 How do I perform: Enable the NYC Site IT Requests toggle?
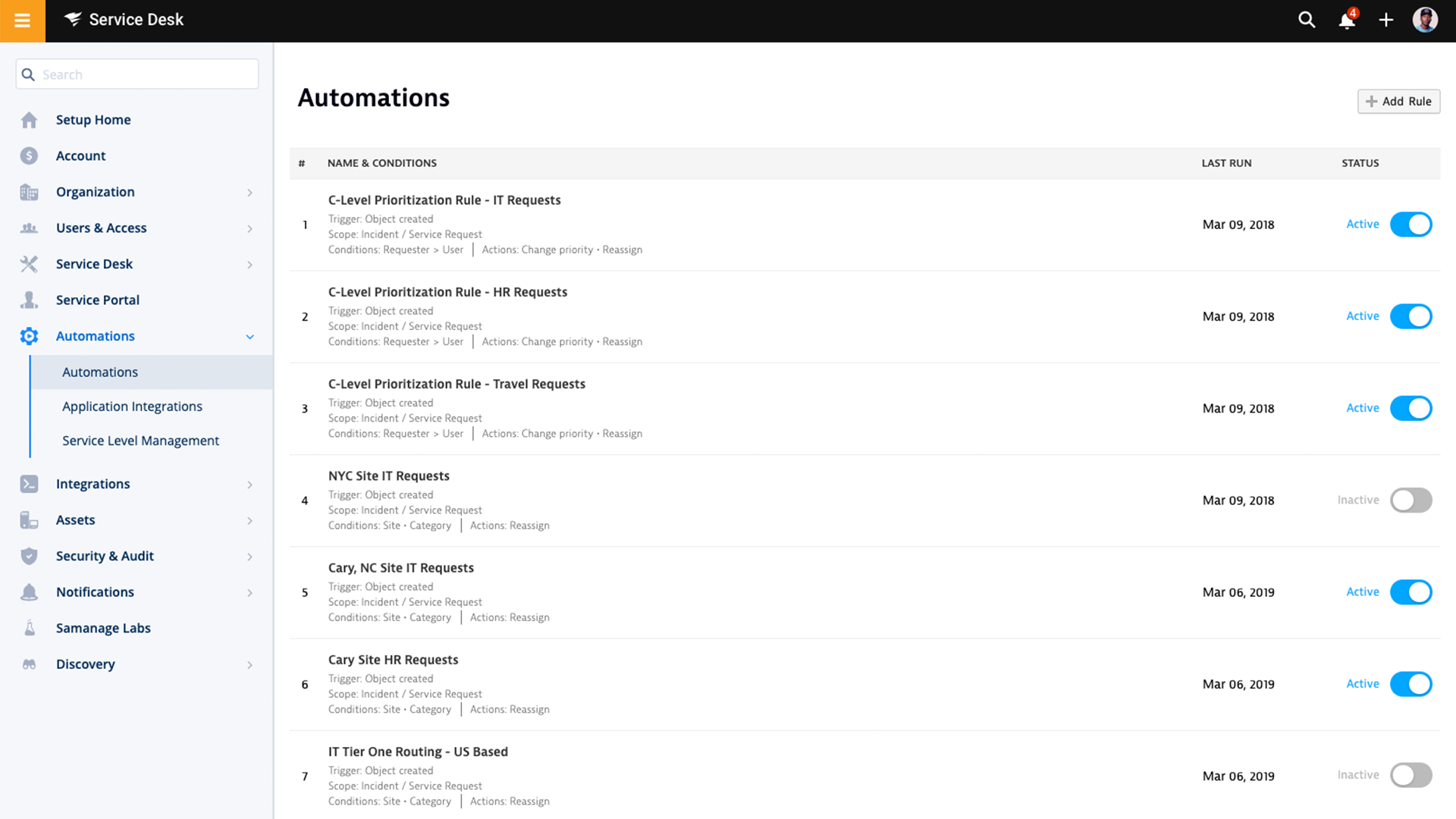1410,500
